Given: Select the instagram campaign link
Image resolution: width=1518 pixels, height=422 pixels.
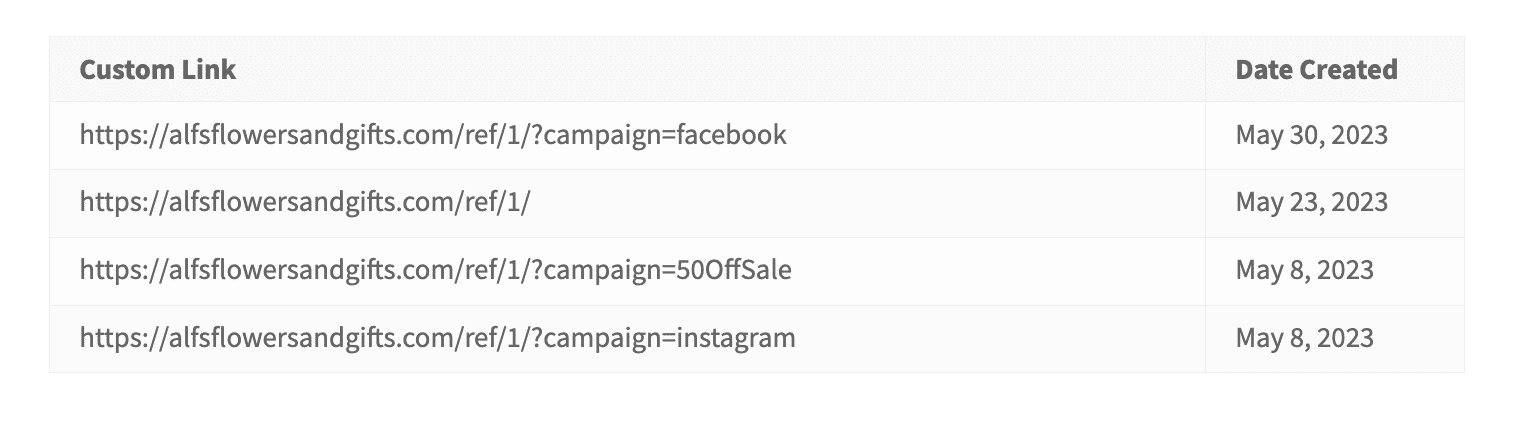Looking at the screenshot, I should point(438,339).
